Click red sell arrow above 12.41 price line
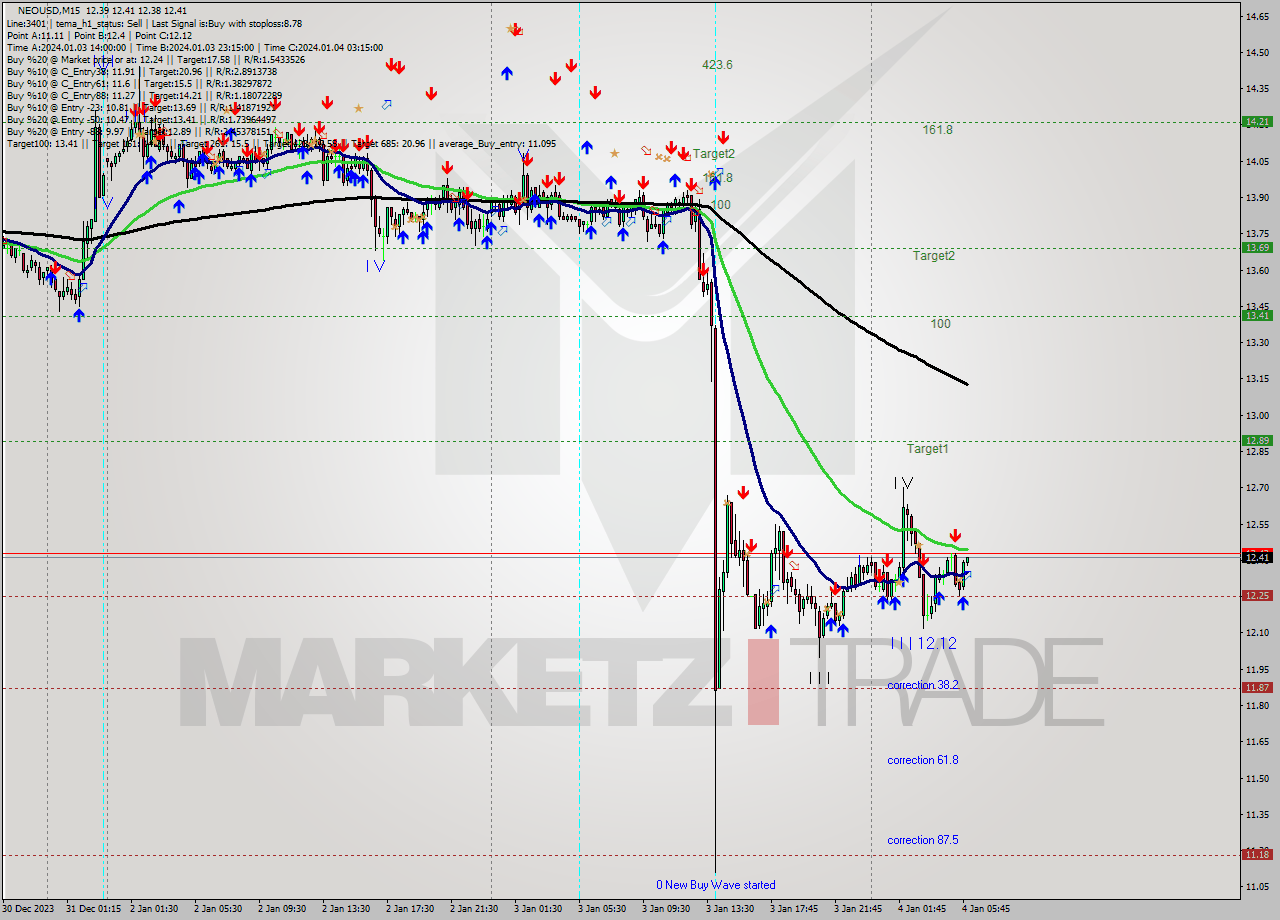This screenshot has height=920, width=1280. pos(956,535)
